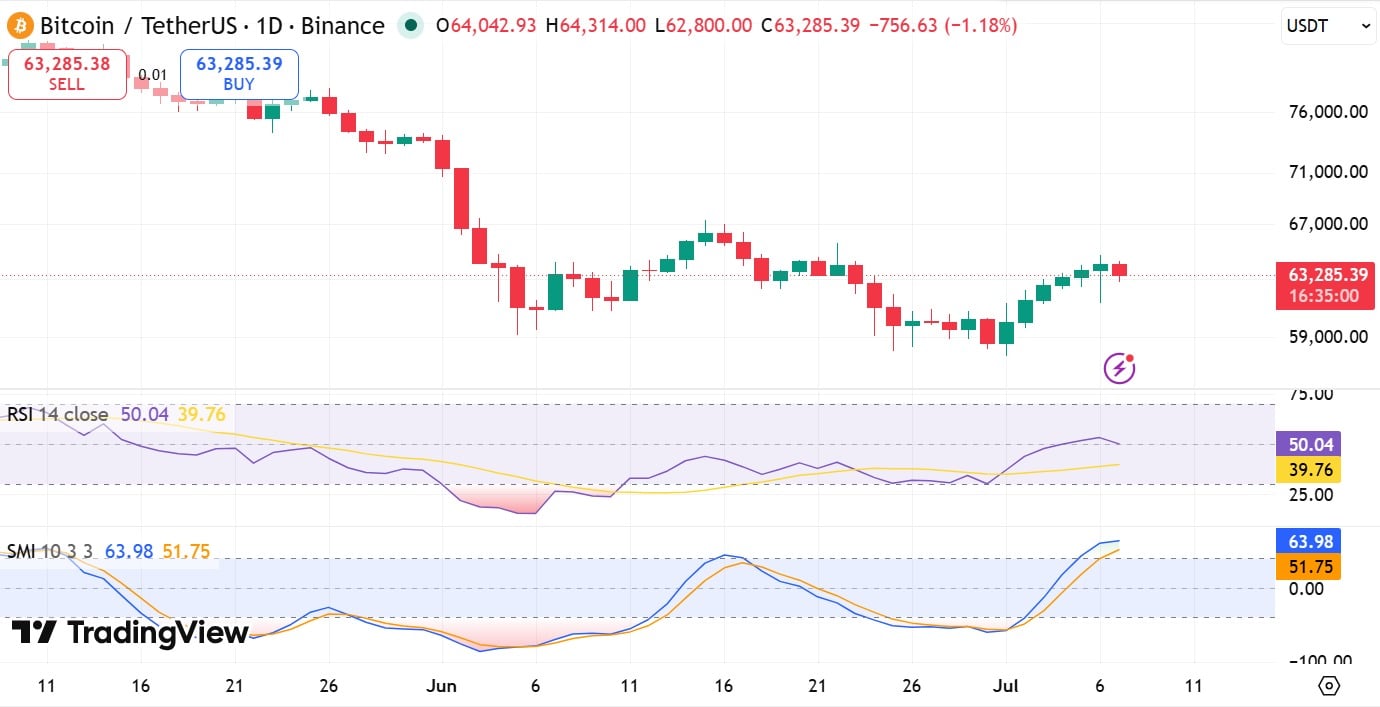
Task: Click the 0.01 spread value
Action: [153, 74]
